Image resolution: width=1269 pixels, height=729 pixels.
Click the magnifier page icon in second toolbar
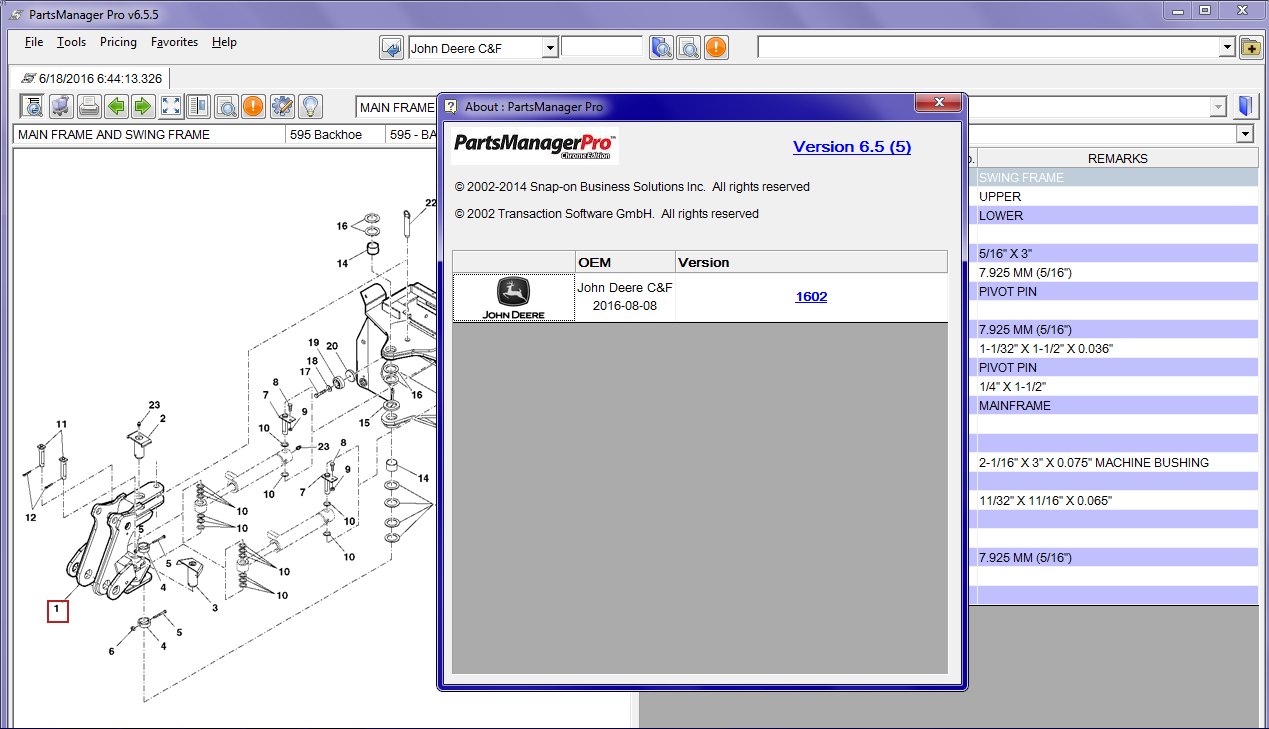tap(226, 106)
